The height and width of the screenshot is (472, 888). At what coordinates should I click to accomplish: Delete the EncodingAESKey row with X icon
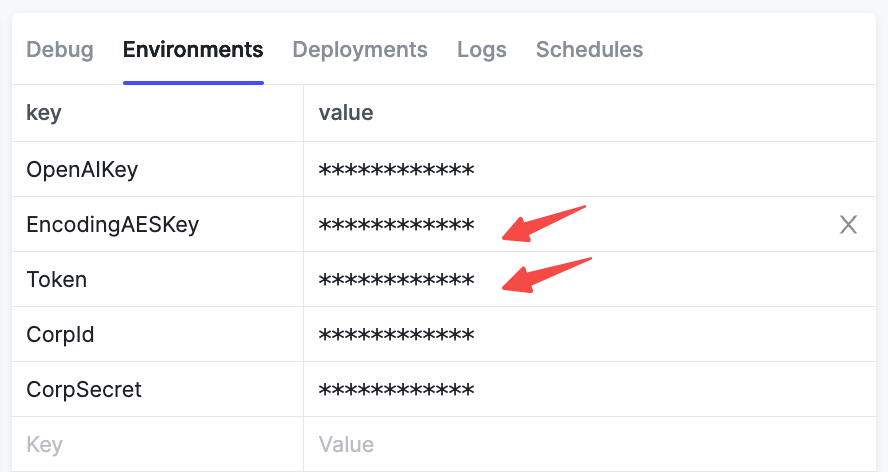(x=848, y=225)
